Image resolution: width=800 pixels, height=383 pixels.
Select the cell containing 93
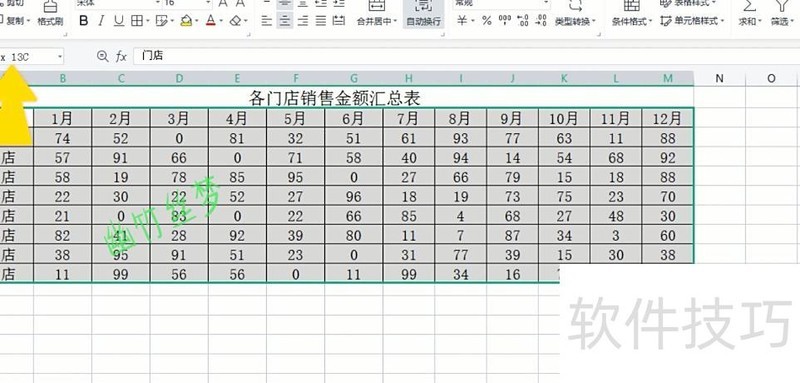pyautogui.click(x=461, y=138)
